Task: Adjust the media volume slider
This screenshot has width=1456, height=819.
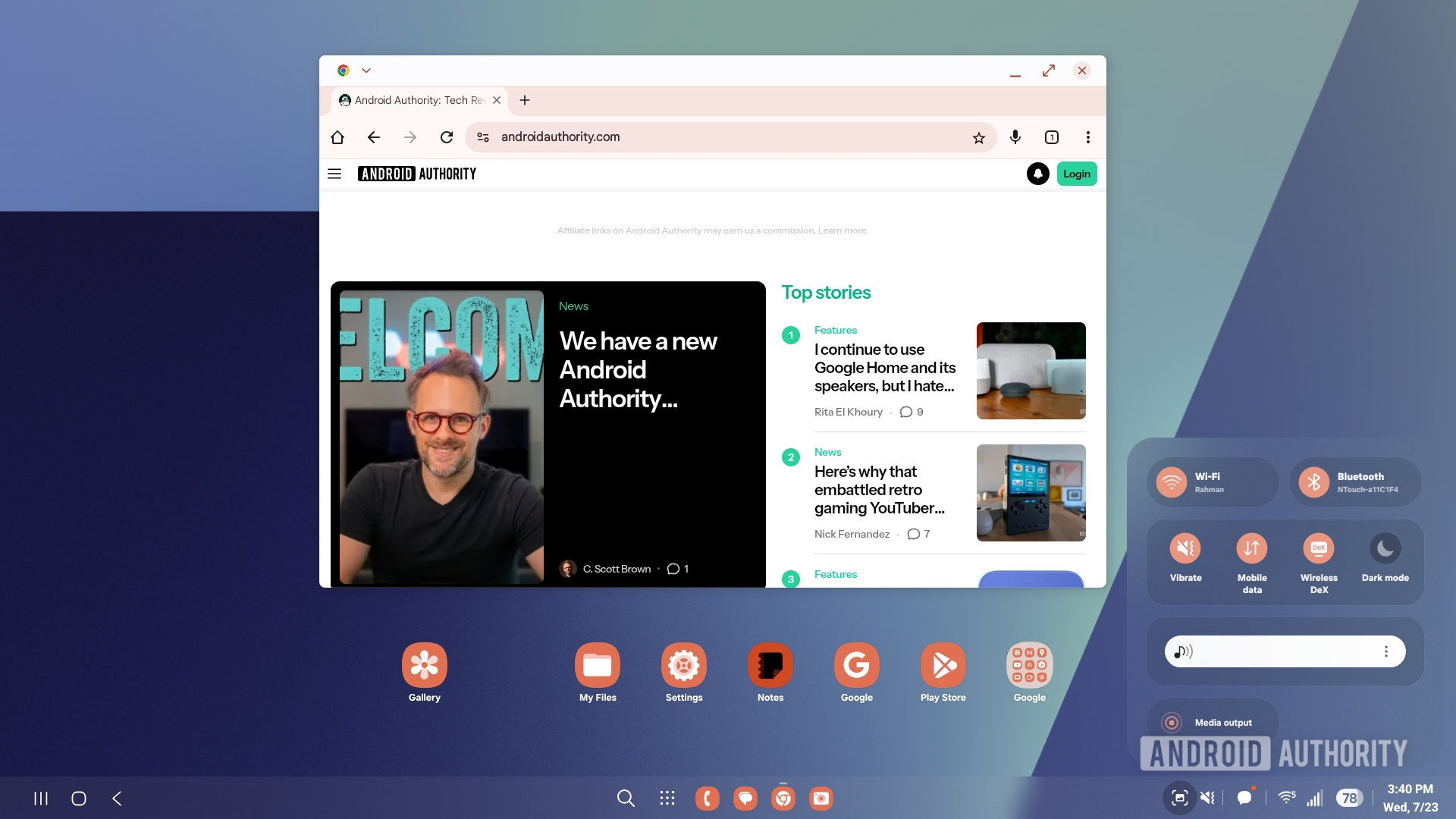Action: (x=1285, y=651)
